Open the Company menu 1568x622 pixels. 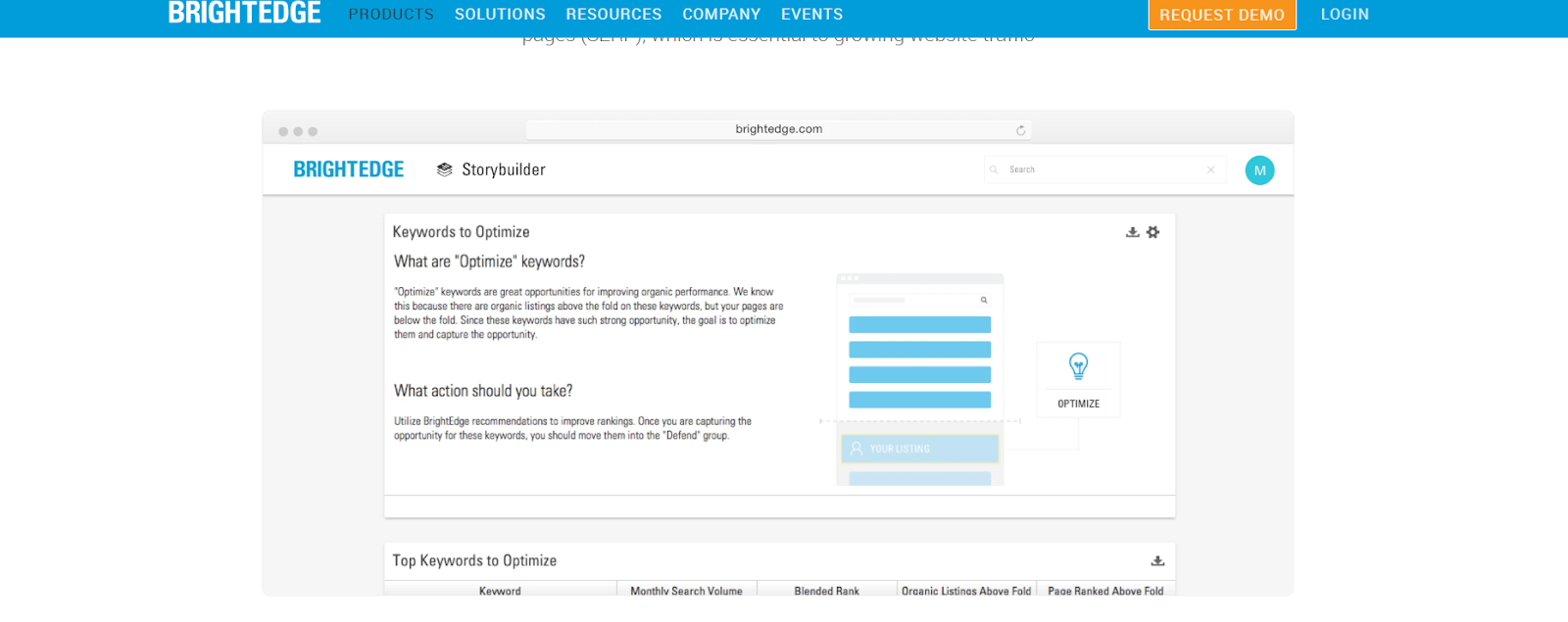[721, 15]
